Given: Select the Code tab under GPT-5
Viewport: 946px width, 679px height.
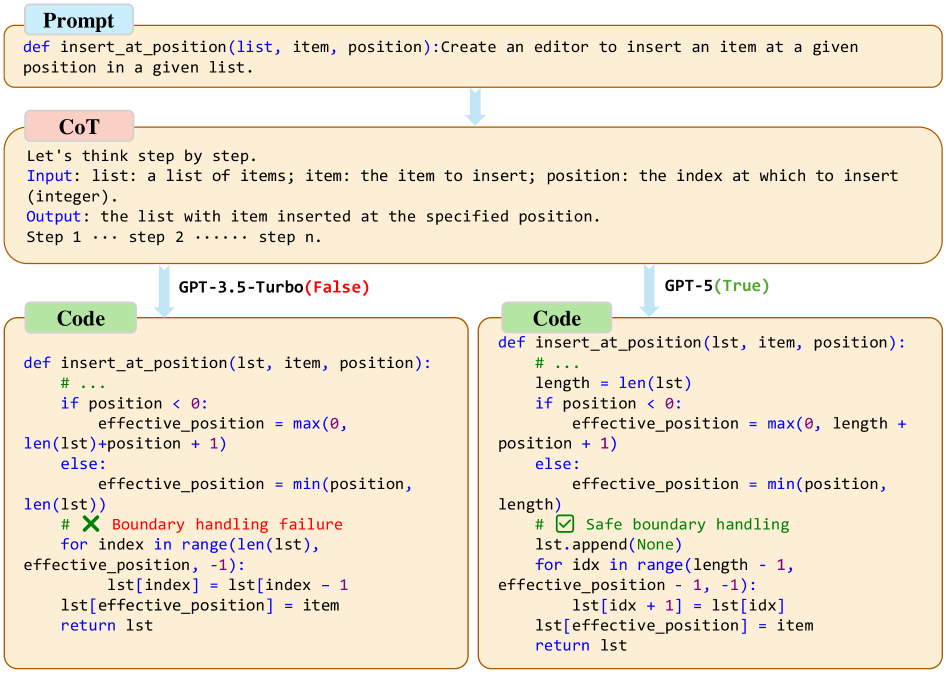Looking at the screenshot, I should pyautogui.click(x=557, y=318).
